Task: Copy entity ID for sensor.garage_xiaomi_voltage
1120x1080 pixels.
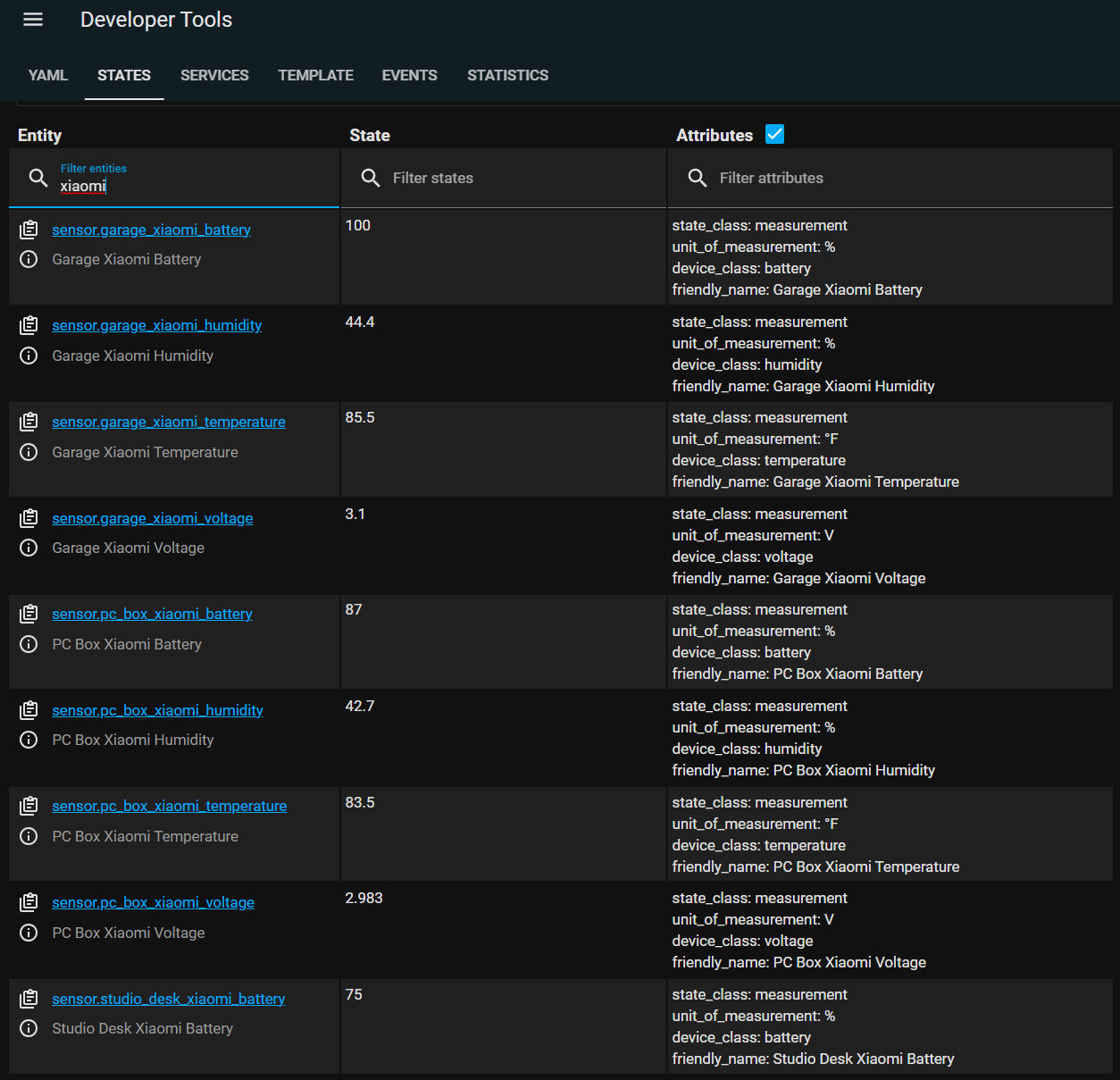Action: 29,518
